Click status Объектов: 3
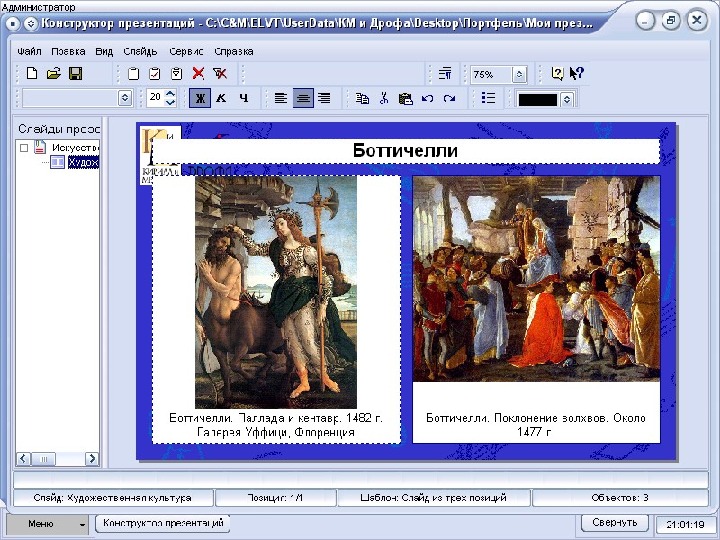The image size is (720, 540). pos(620,498)
